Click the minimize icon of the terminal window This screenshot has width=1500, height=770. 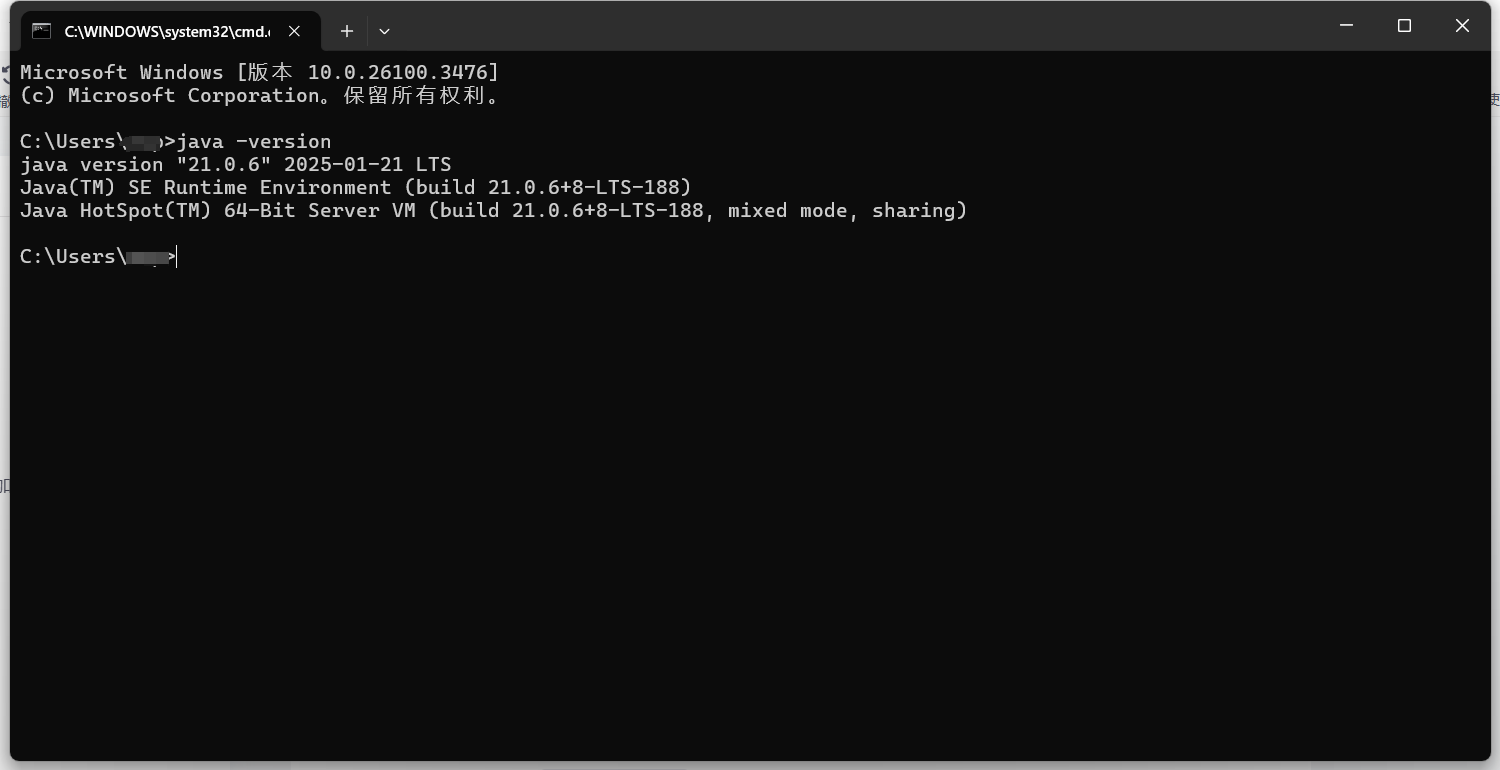click(1345, 25)
